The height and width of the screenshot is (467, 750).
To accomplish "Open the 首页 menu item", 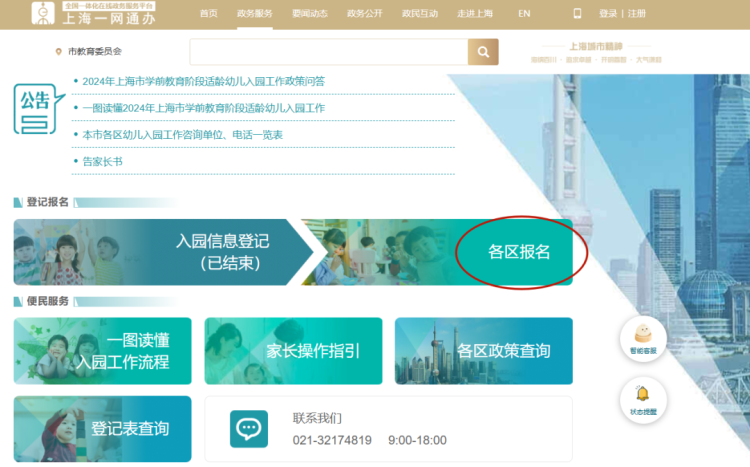I will point(208,14).
